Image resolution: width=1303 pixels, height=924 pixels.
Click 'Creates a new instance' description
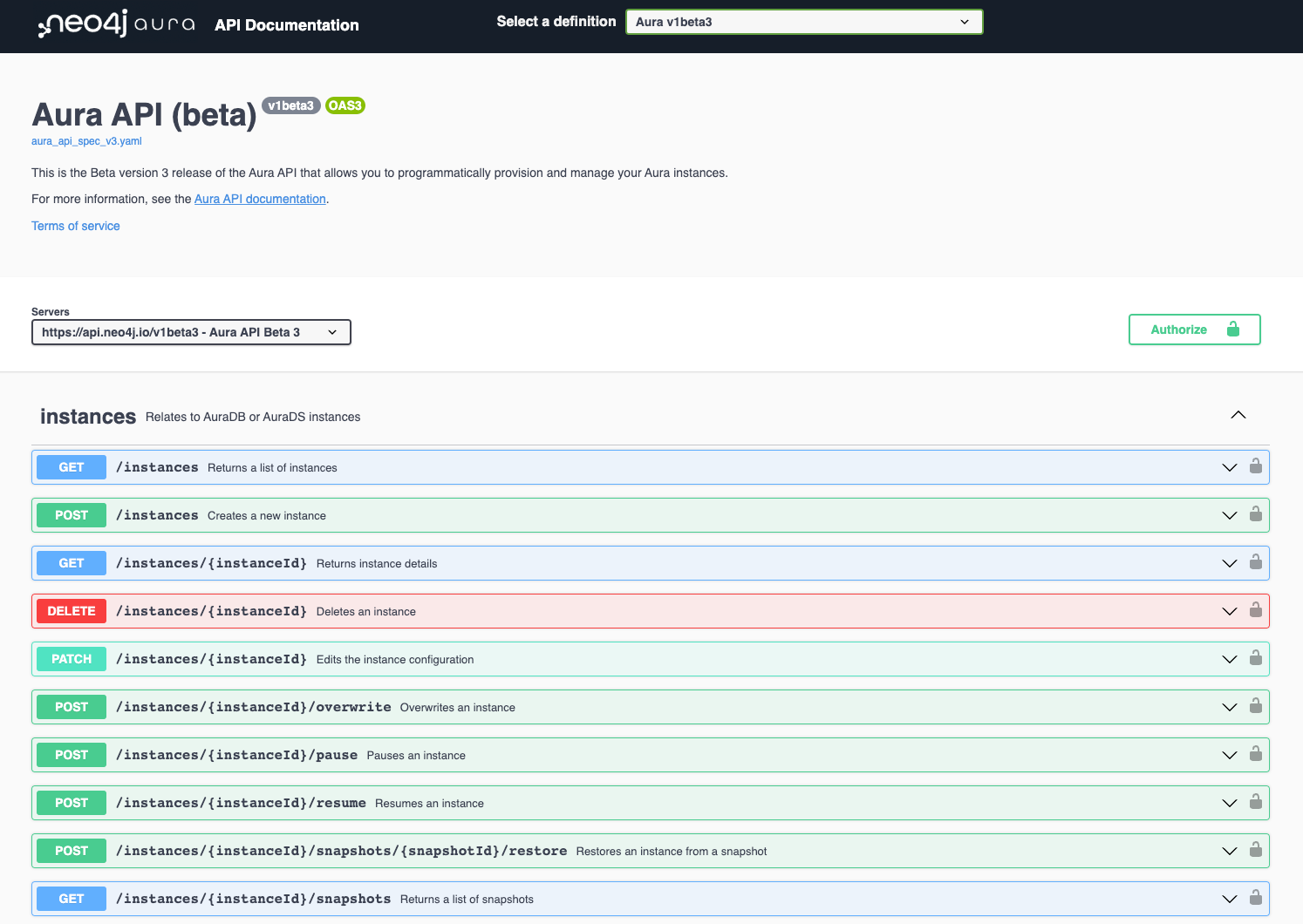[x=267, y=516]
